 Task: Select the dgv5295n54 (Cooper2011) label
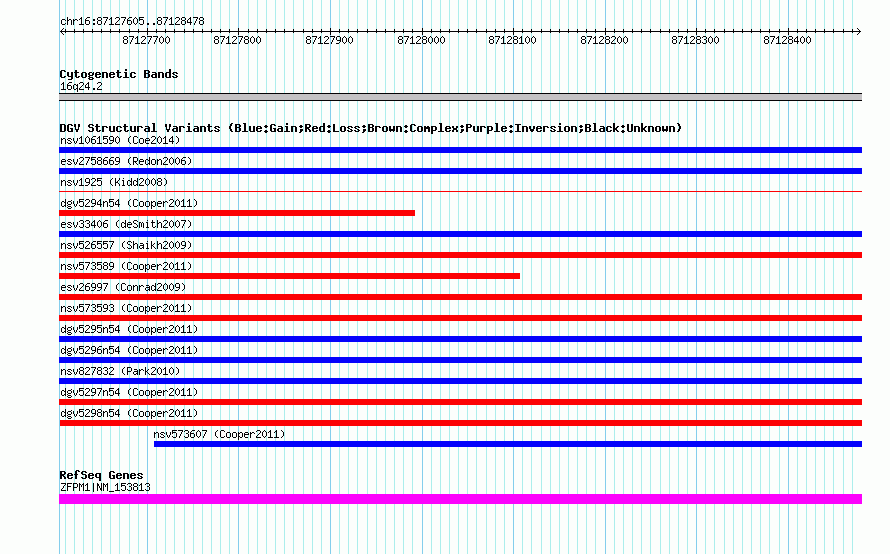click(x=129, y=329)
